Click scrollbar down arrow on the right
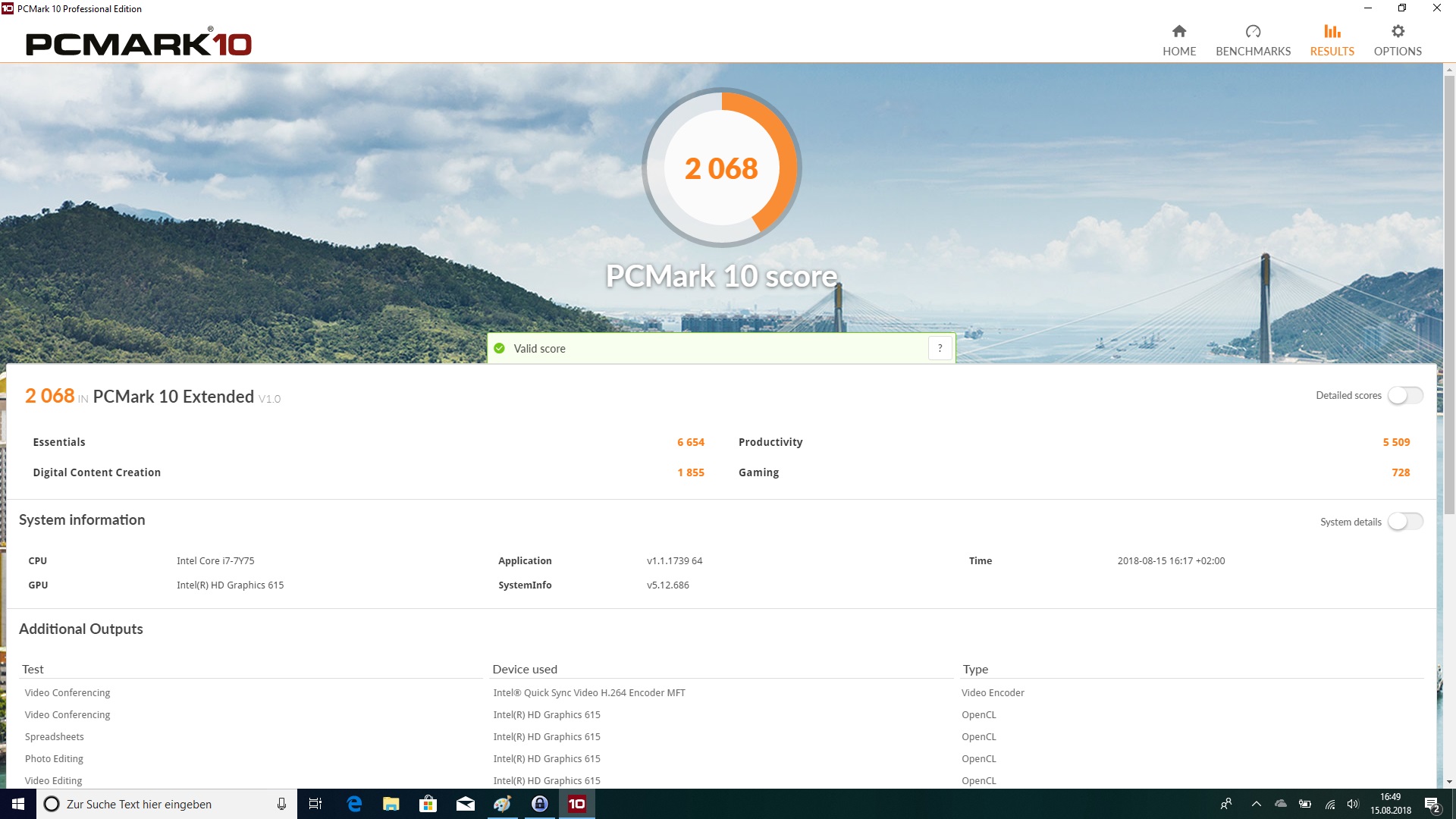 click(1449, 782)
